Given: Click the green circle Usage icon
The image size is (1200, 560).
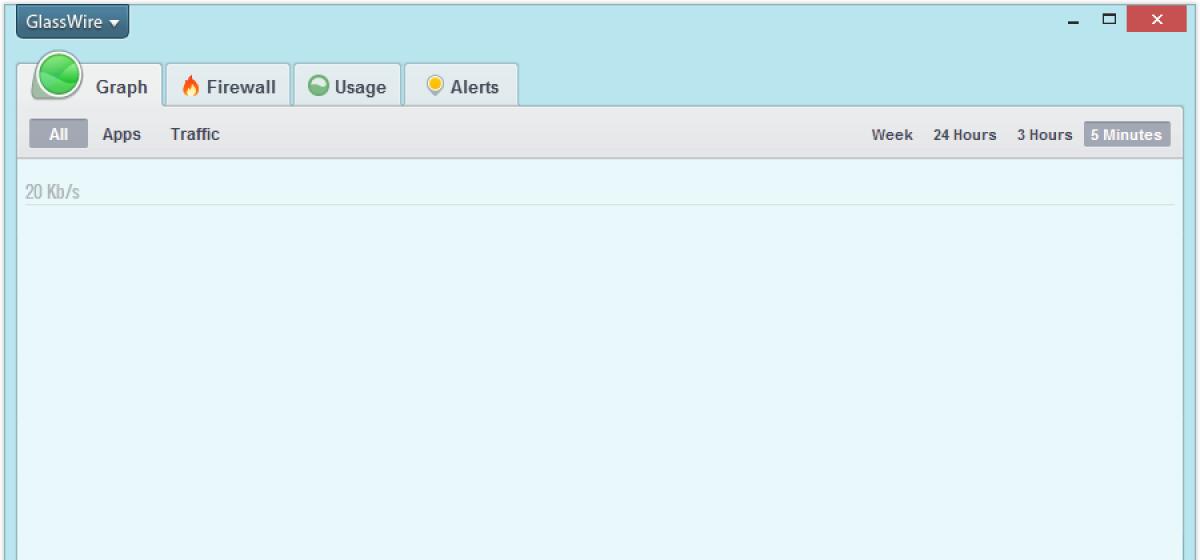Looking at the screenshot, I should coord(318,86).
